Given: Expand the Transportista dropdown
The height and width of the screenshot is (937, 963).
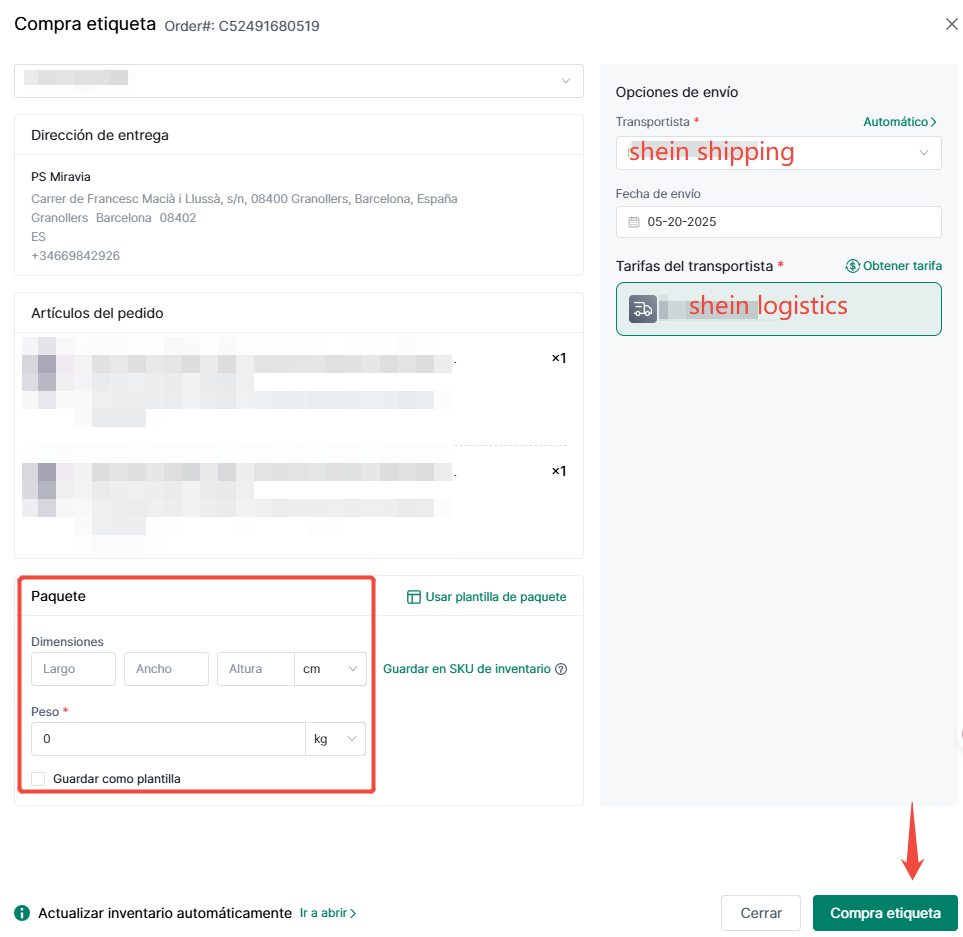Looking at the screenshot, I should pyautogui.click(x=778, y=152).
